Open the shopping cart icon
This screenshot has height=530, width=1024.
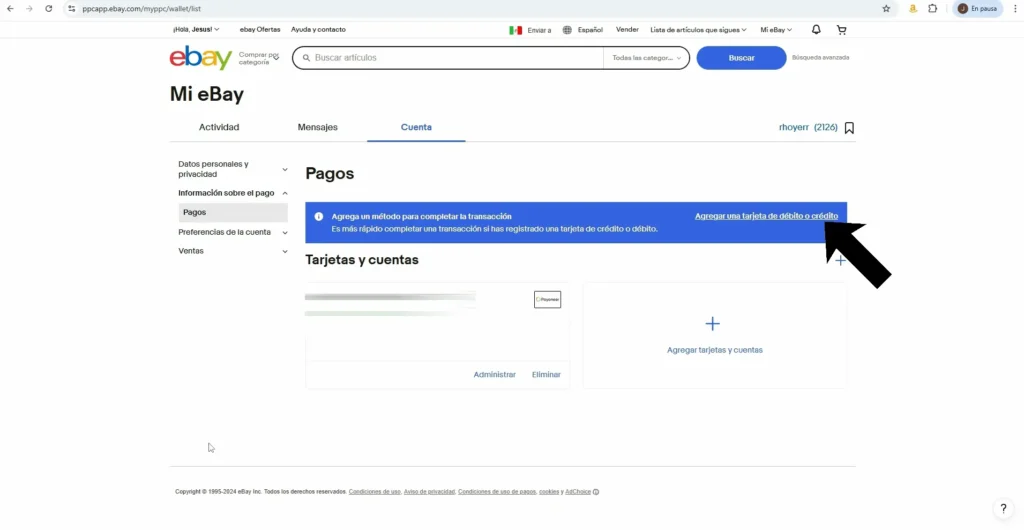(841, 29)
